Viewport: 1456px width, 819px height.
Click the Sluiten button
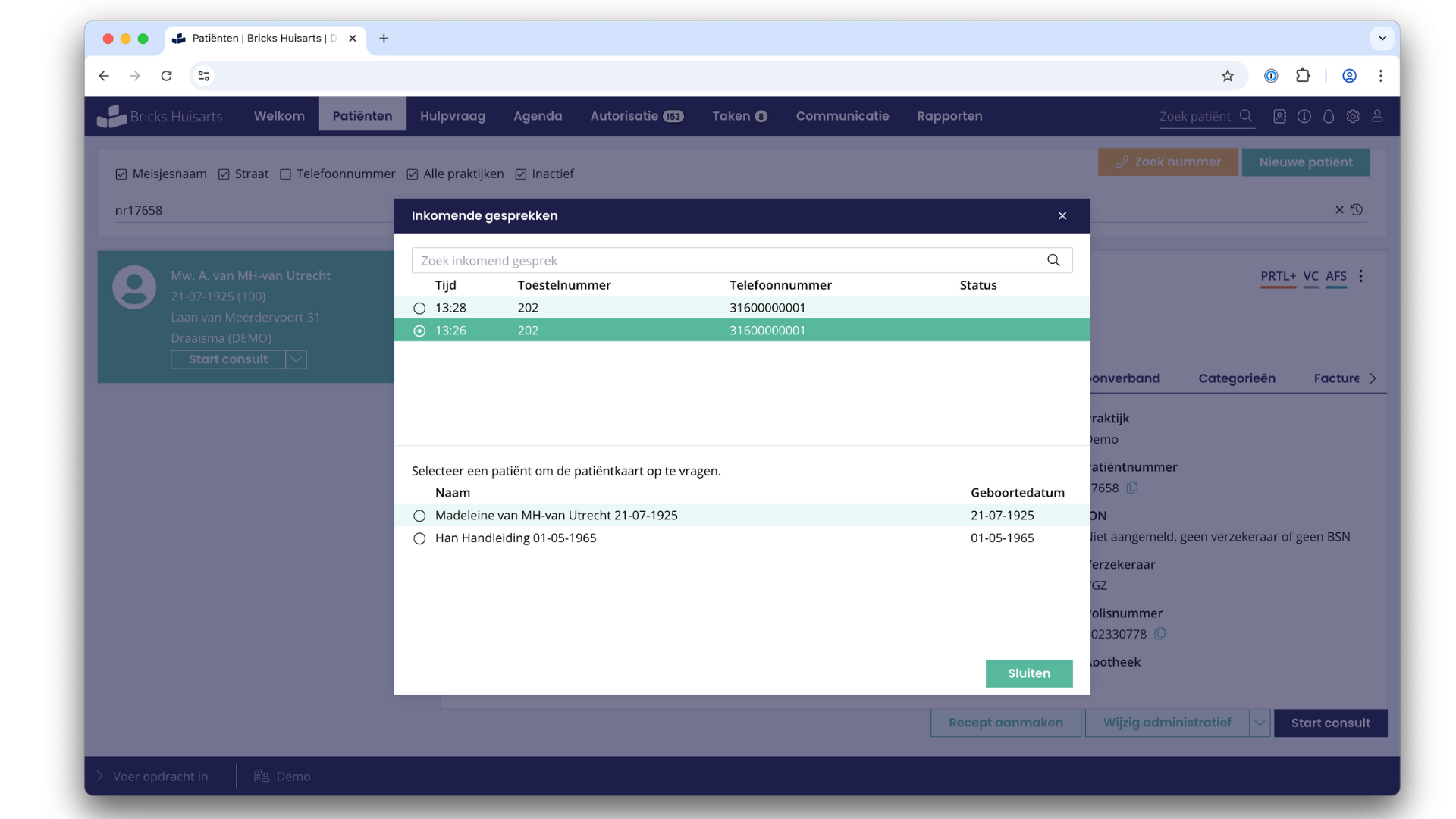(1029, 673)
